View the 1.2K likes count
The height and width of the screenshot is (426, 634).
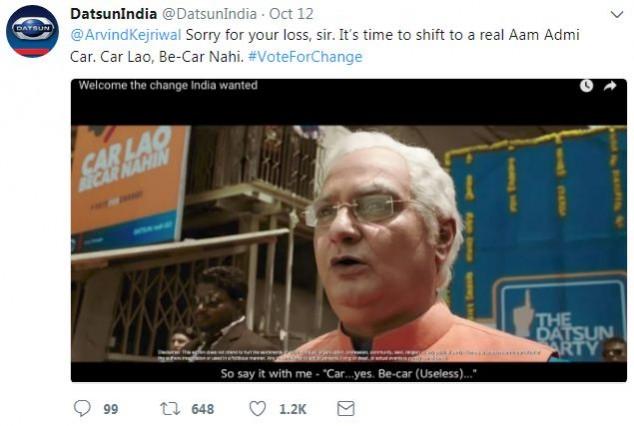tap(293, 409)
